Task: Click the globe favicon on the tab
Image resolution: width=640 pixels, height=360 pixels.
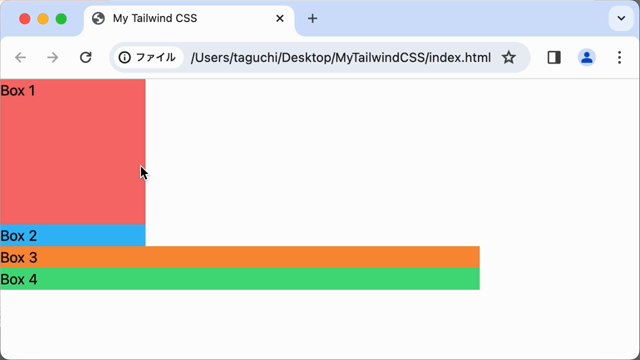Action: [x=98, y=18]
